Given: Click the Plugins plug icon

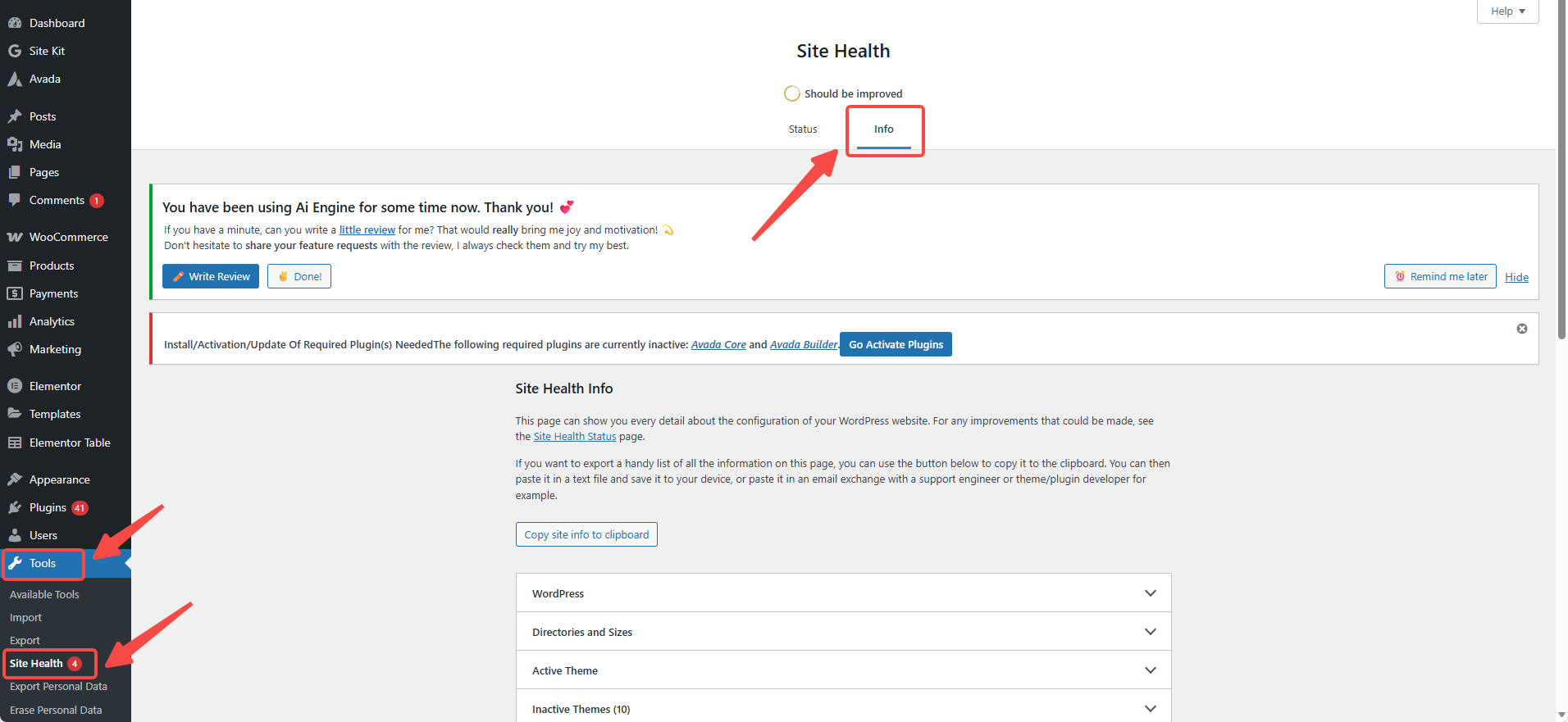Looking at the screenshot, I should [15, 507].
